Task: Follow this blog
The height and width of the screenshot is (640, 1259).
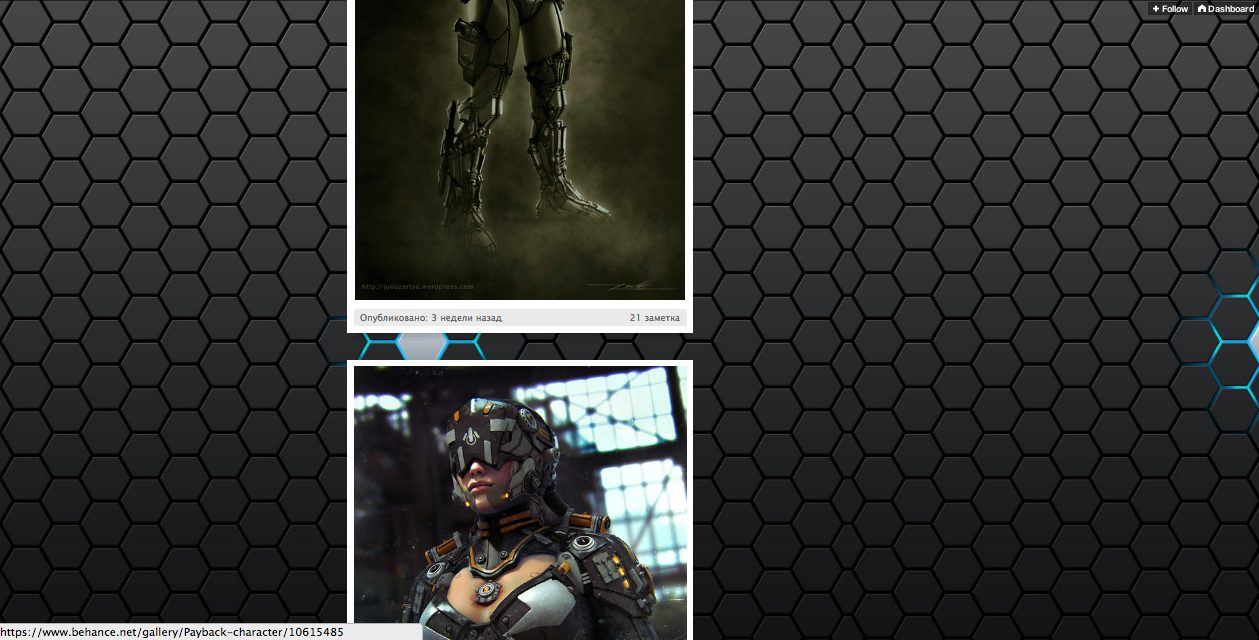Action: pyautogui.click(x=1169, y=9)
